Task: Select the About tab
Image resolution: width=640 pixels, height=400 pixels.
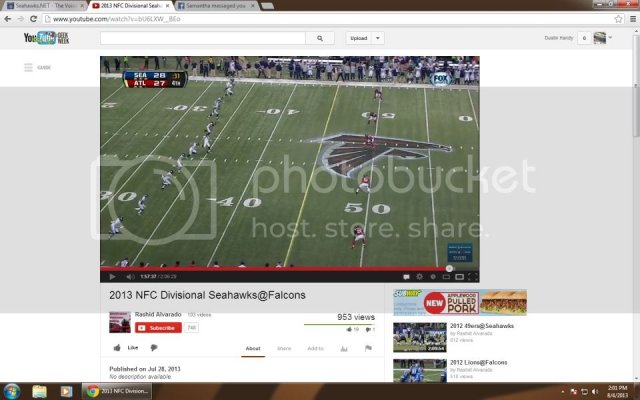Action: (x=253, y=349)
